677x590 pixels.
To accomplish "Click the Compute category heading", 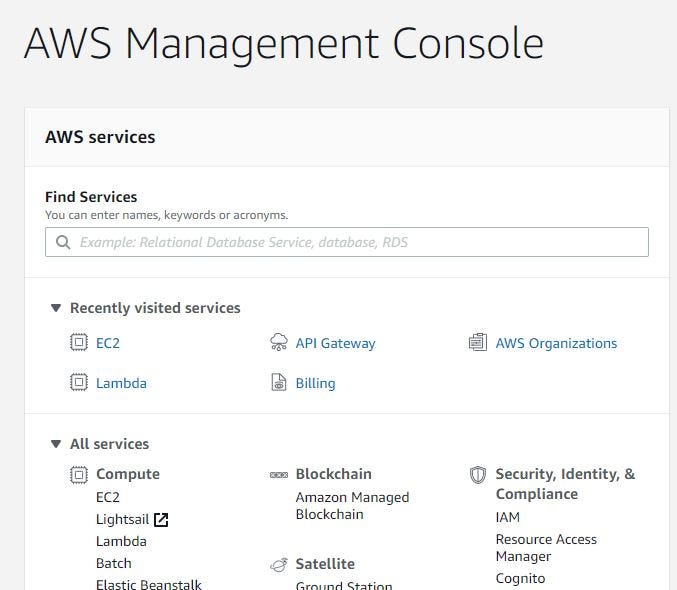I will [x=128, y=474].
